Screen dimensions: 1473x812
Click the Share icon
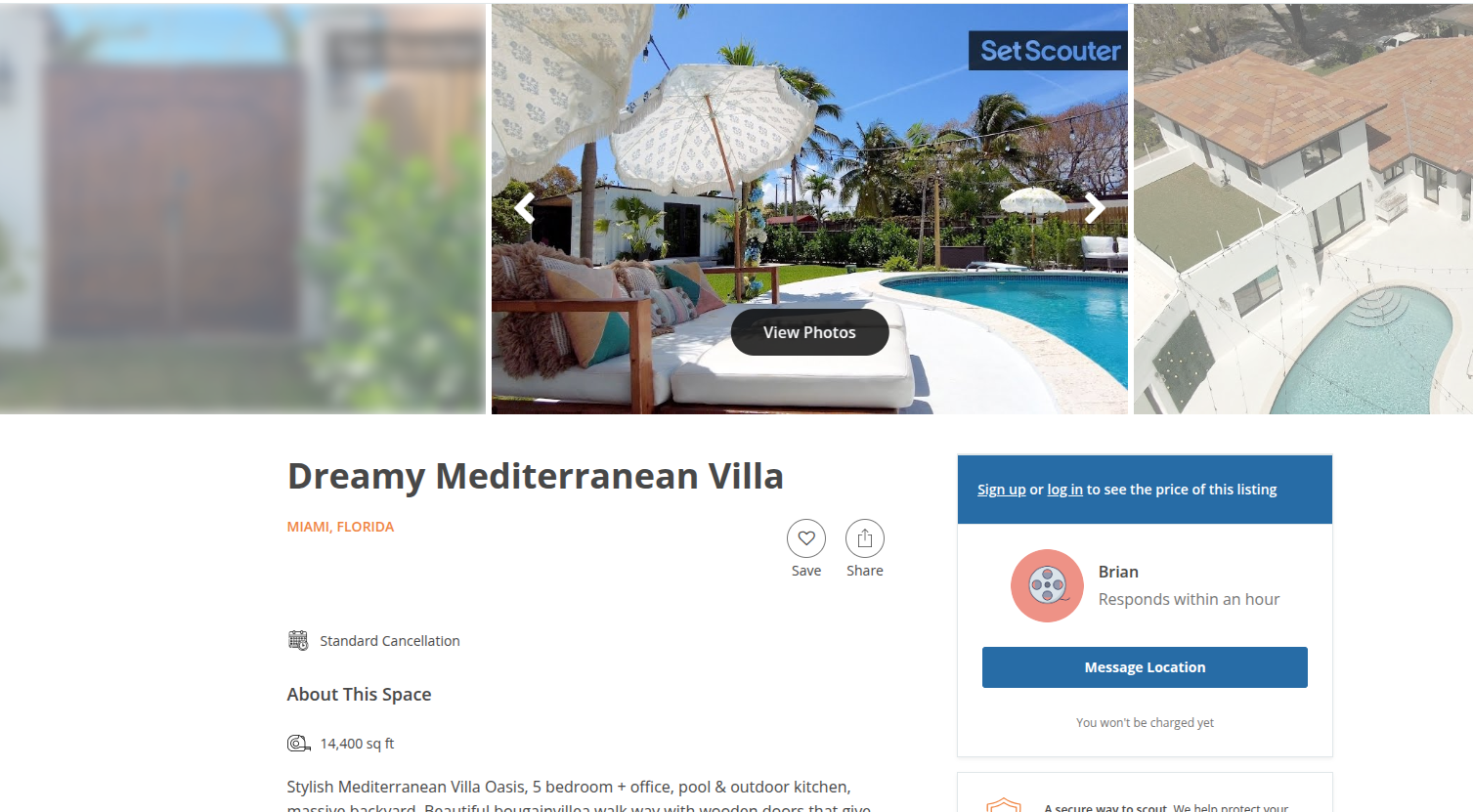coord(865,538)
